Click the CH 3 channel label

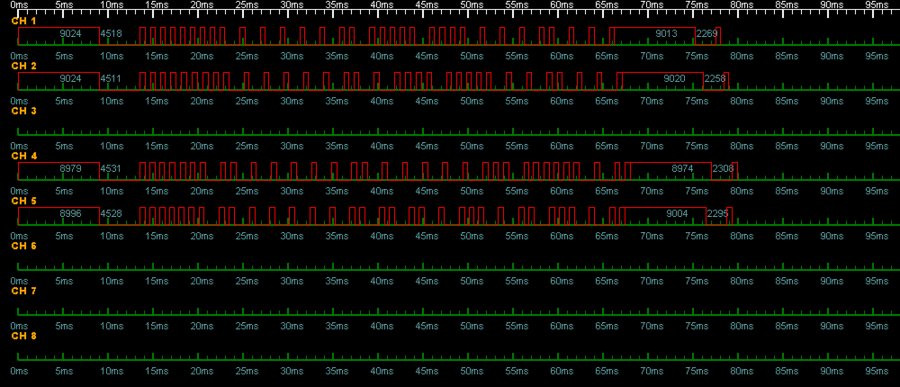(24, 110)
